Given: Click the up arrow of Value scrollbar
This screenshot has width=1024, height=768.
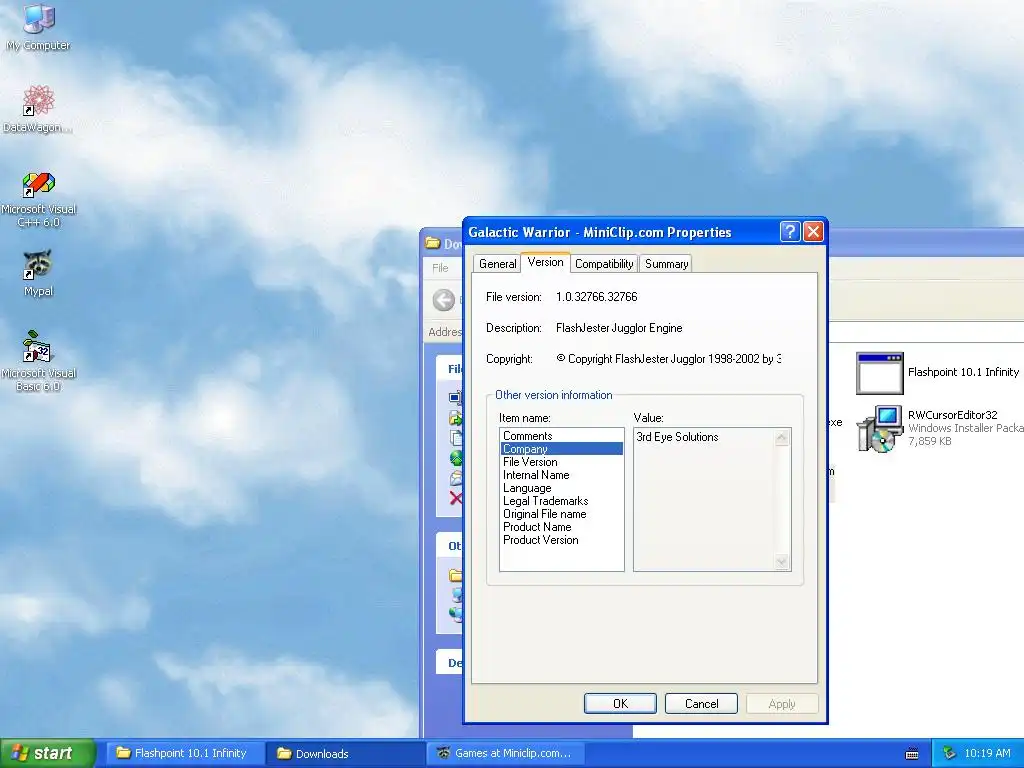Looking at the screenshot, I should pos(782,438).
